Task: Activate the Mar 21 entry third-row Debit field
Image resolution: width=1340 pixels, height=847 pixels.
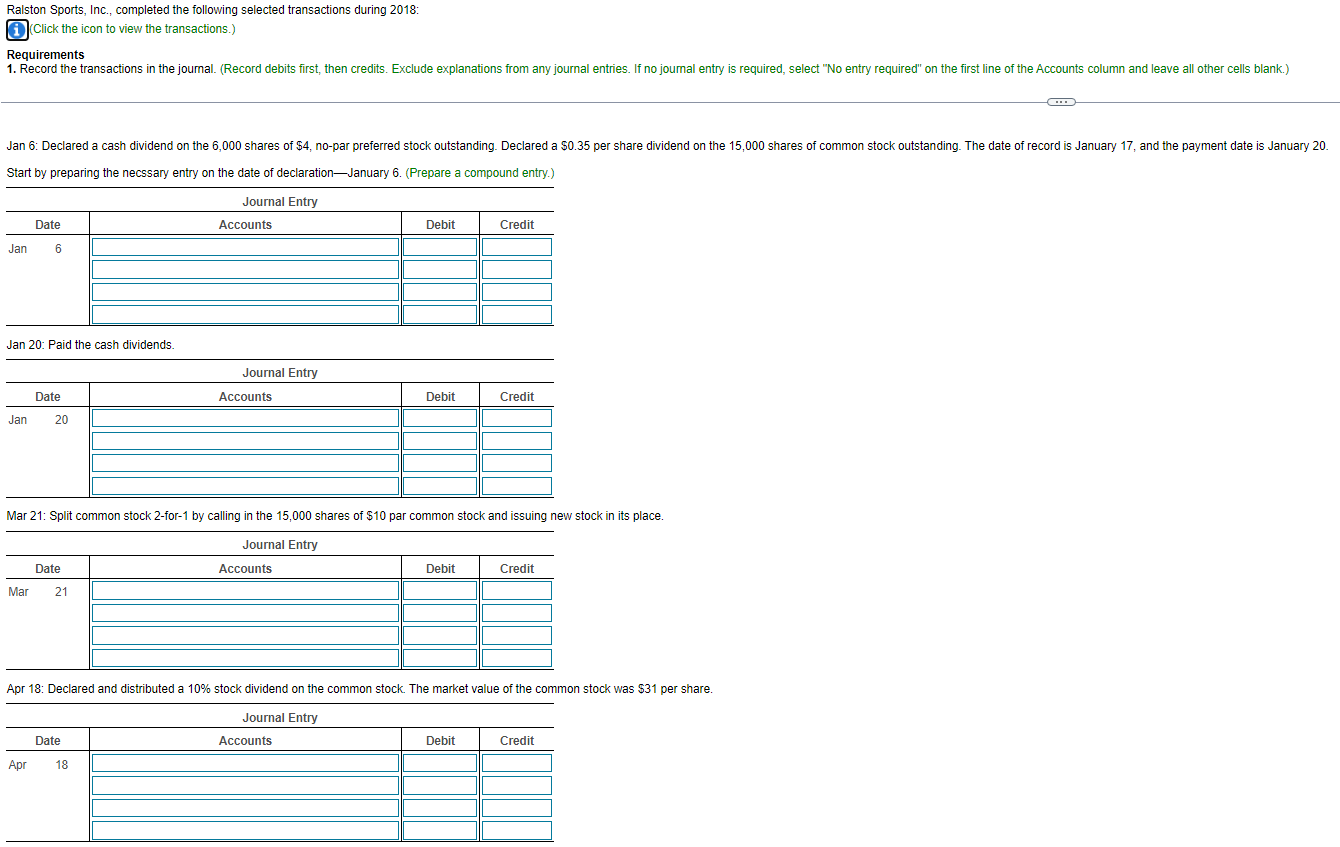Action: click(x=440, y=636)
